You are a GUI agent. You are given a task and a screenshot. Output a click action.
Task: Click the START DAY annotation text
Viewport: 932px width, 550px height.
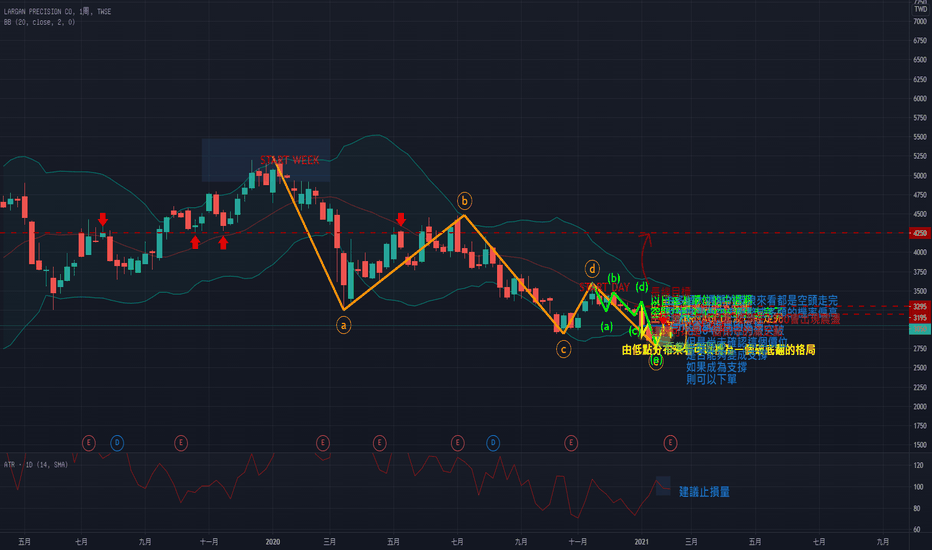pyautogui.click(x=604, y=288)
